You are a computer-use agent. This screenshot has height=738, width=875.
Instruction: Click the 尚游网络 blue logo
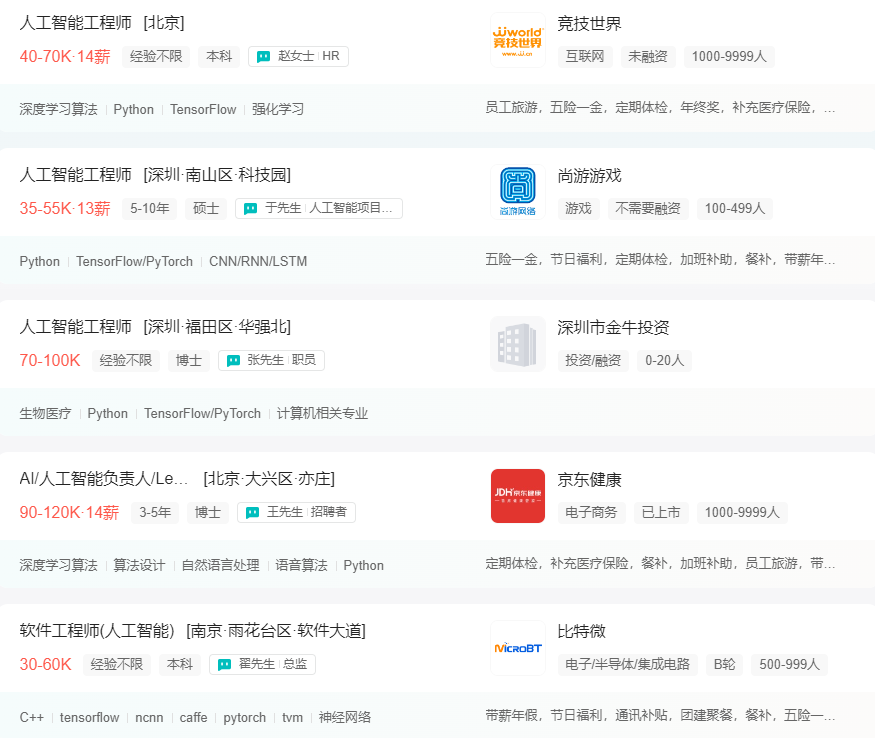[x=517, y=192]
